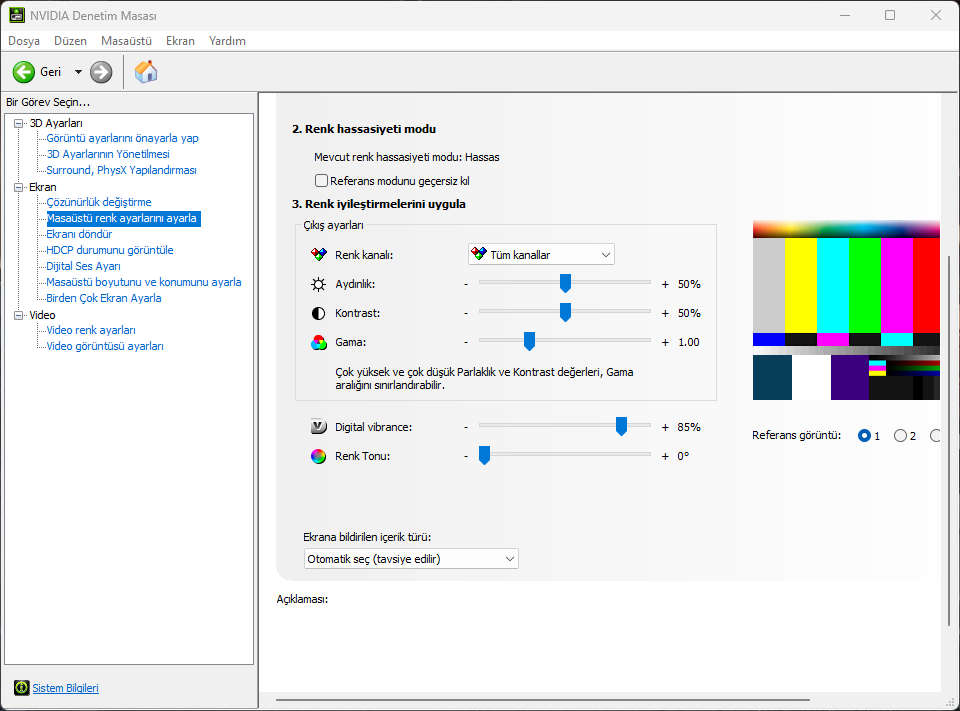Click the Aydınlık slider handle
The width and height of the screenshot is (960, 711).
[565, 283]
